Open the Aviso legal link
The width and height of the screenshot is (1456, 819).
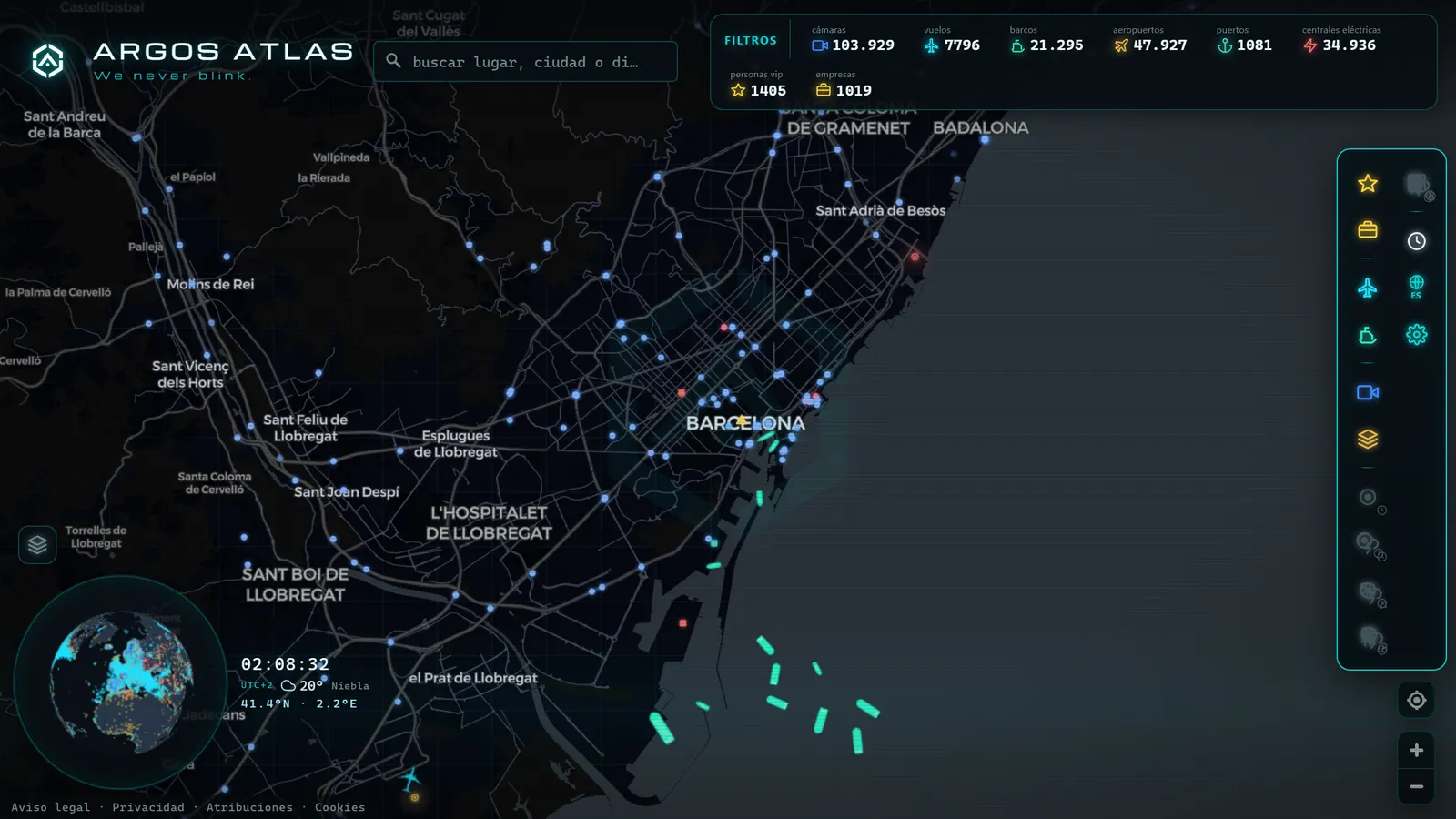click(x=51, y=807)
